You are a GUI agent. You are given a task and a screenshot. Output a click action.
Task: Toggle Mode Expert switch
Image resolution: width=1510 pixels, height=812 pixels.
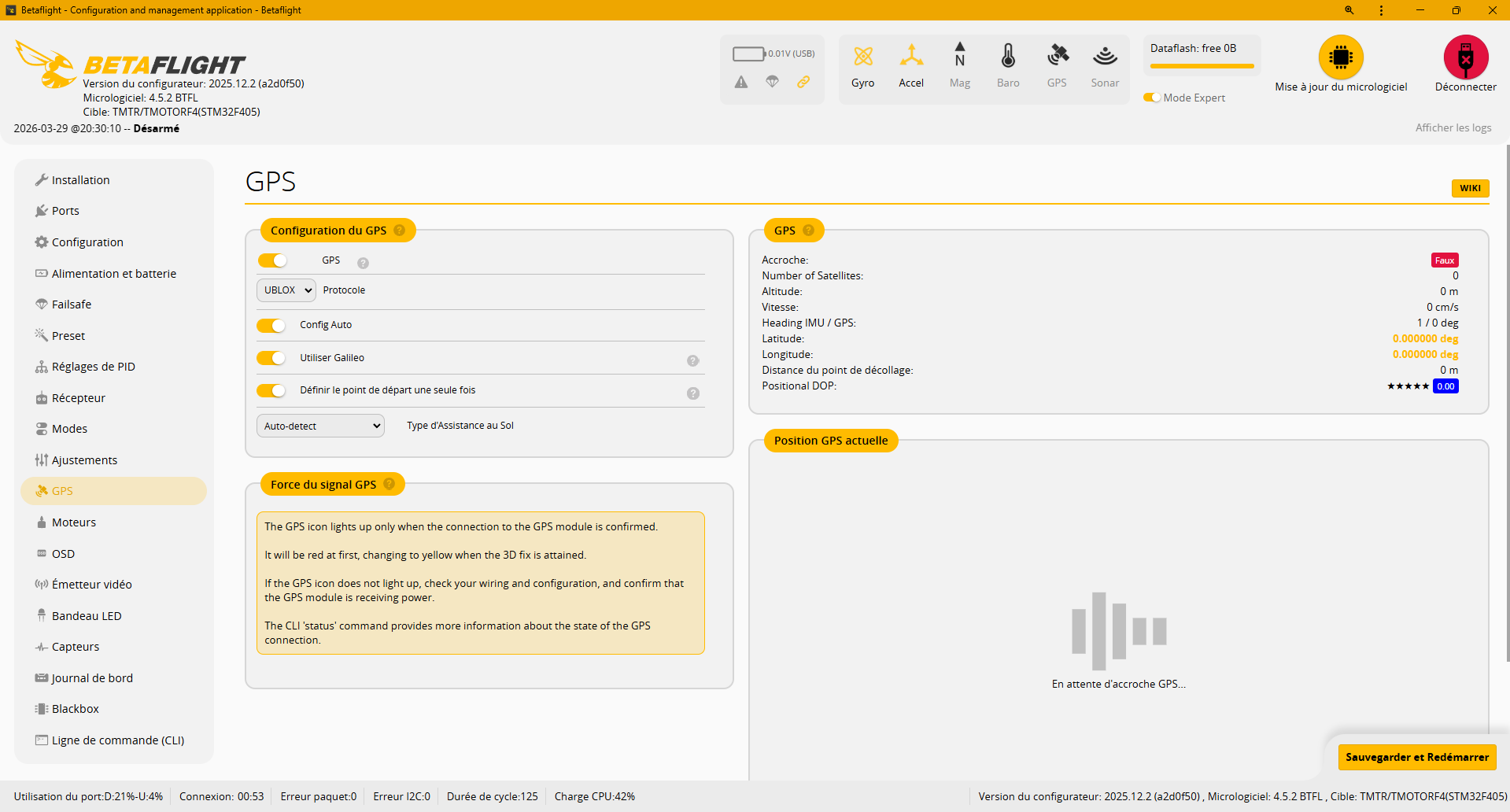coord(1152,98)
